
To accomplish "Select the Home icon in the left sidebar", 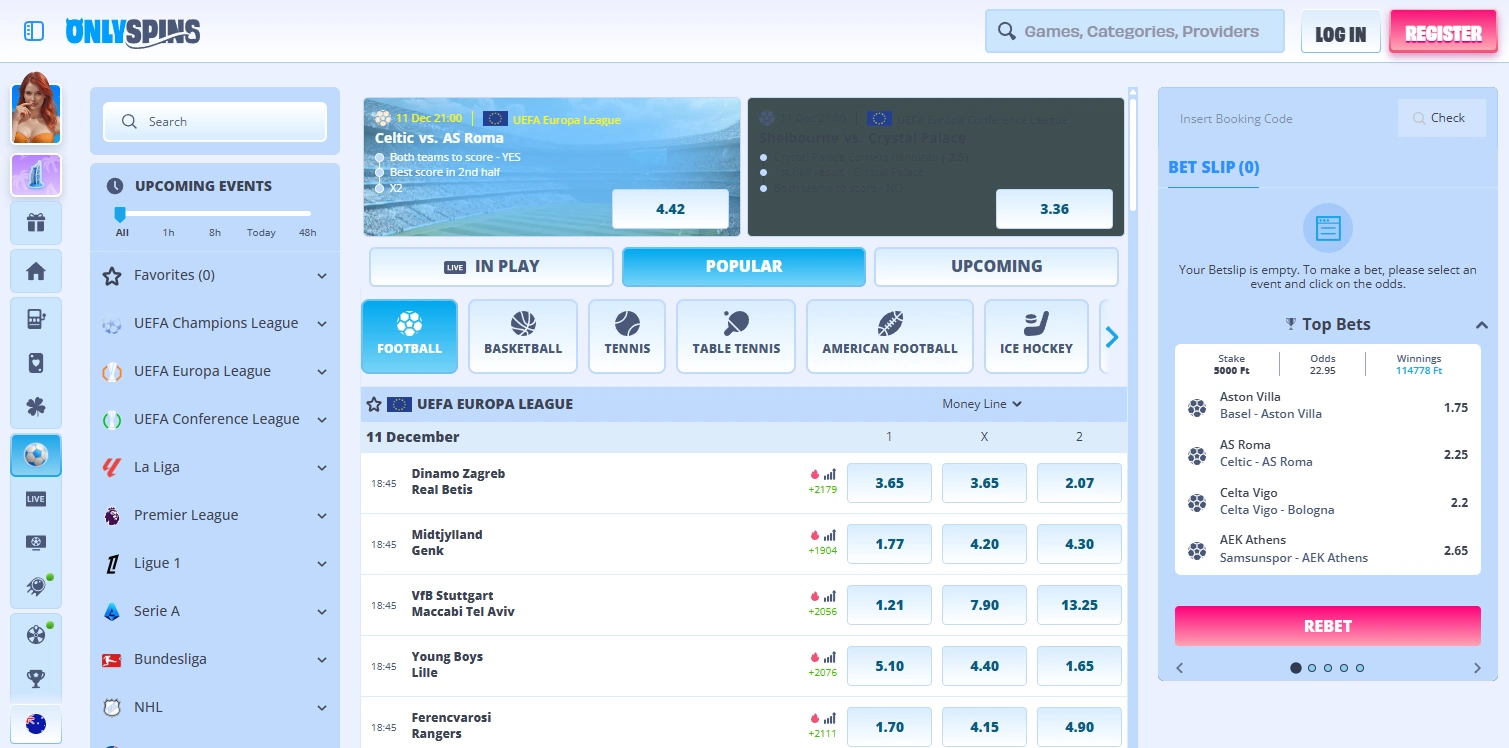I will click(36, 271).
